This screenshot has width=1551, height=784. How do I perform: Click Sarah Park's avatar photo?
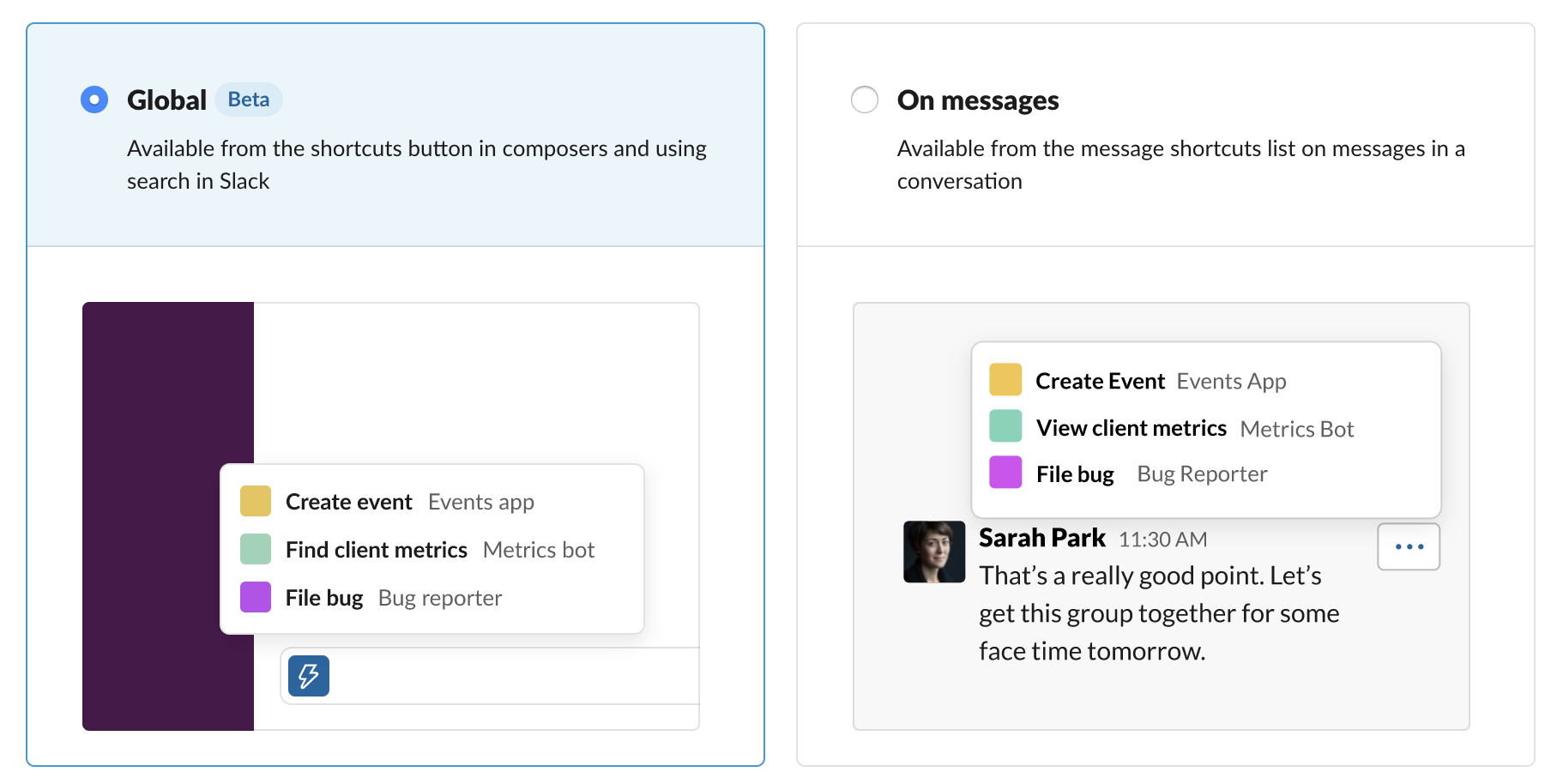pyautogui.click(x=934, y=552)
